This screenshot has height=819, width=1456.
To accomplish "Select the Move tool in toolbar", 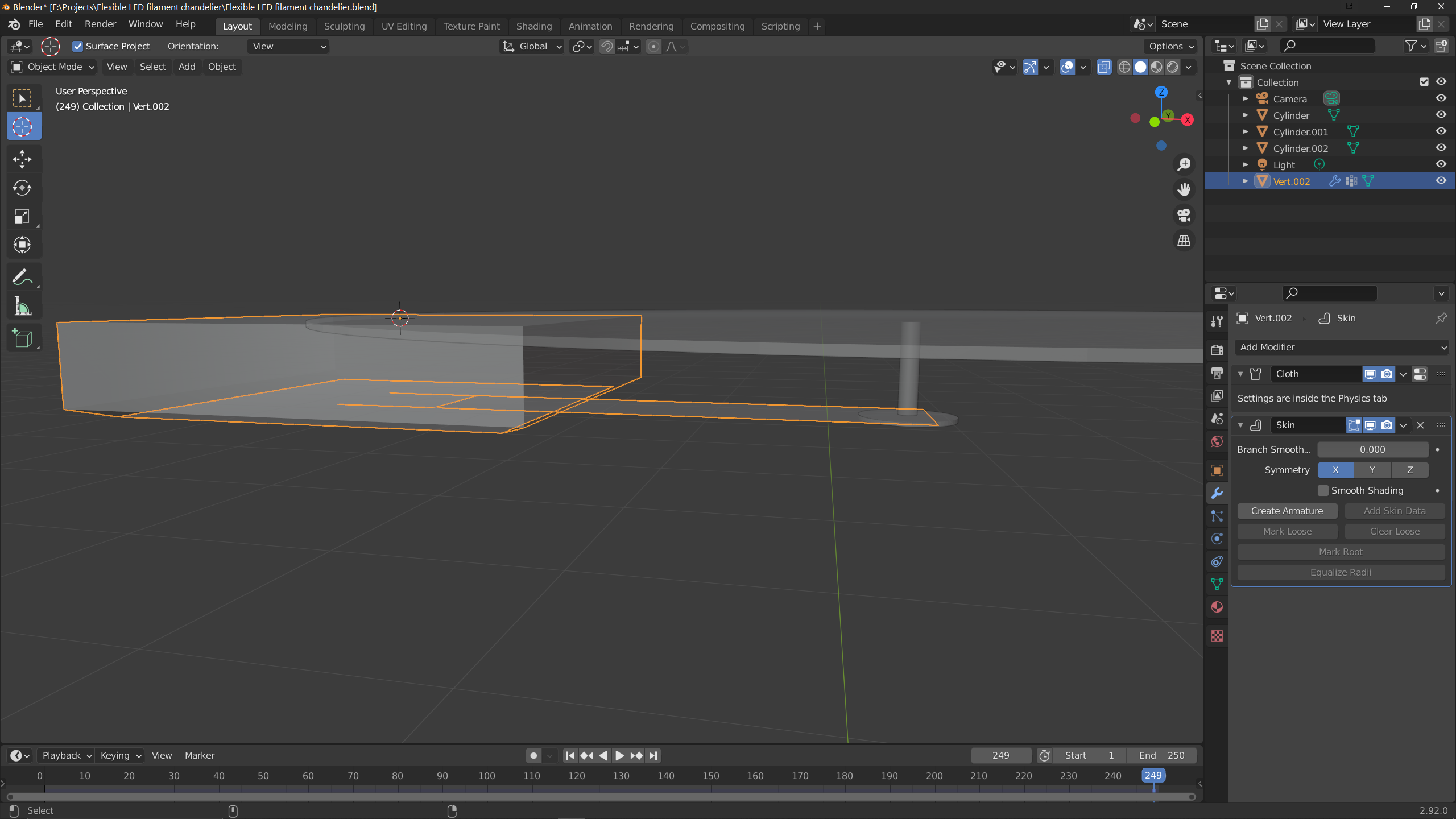I will 23,159.
